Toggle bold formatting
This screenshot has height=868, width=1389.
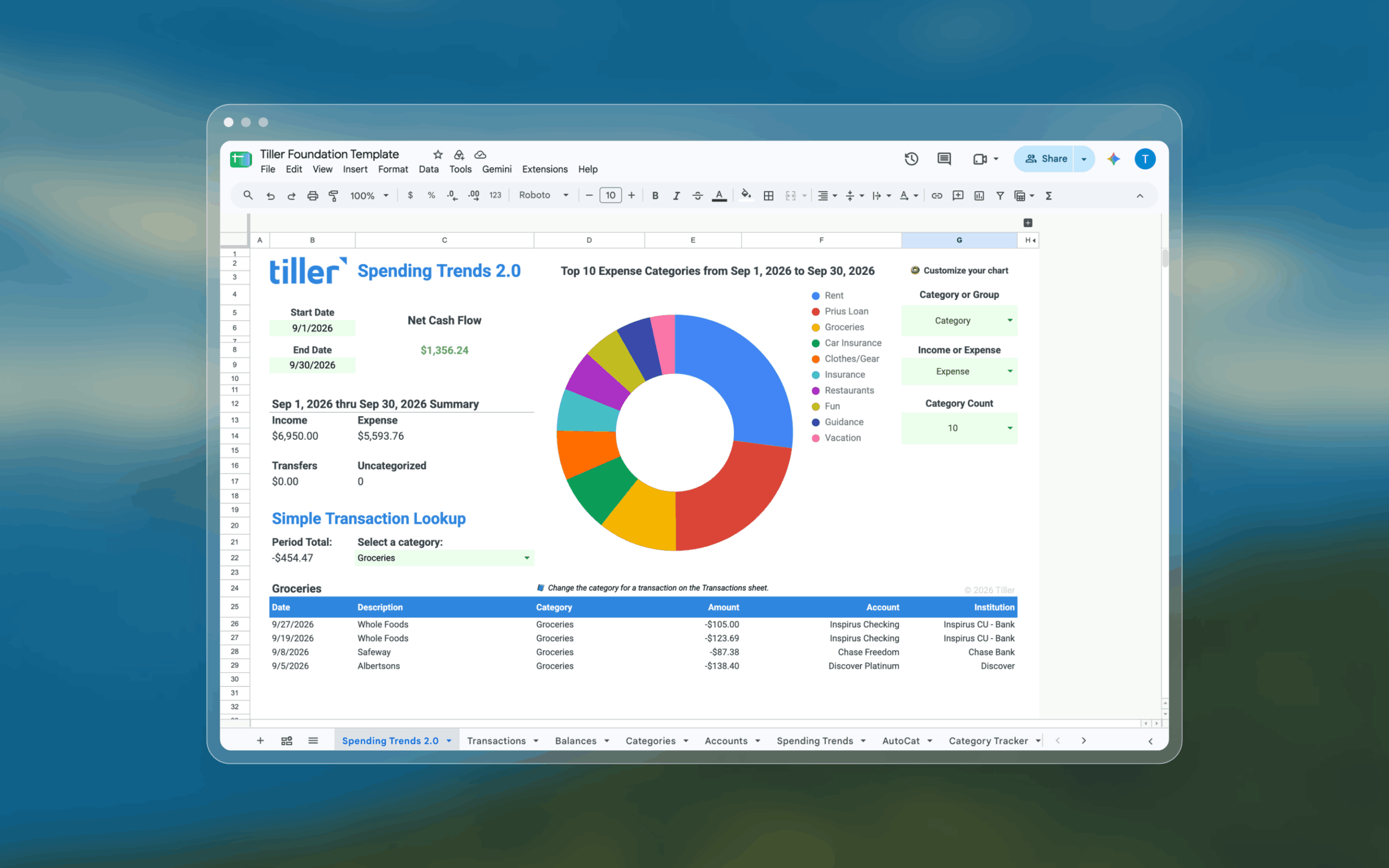click(655, 196)
